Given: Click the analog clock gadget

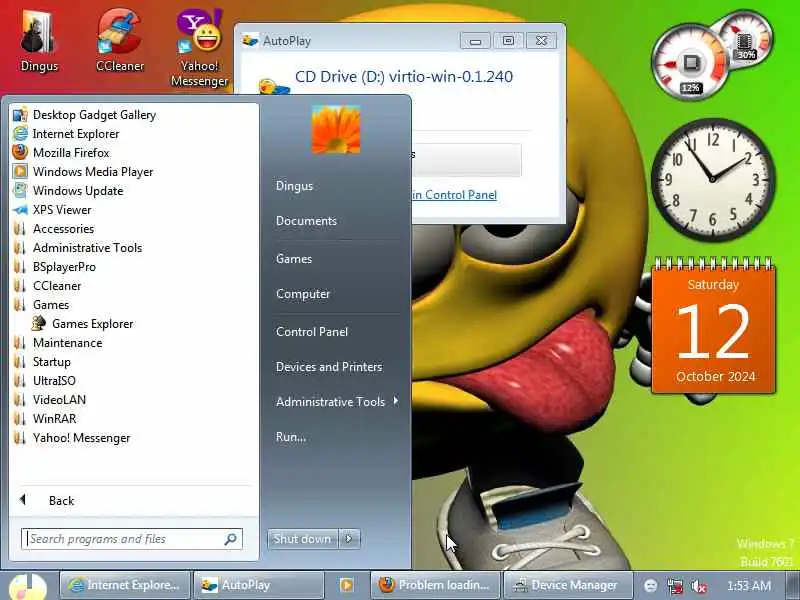Looking at the screenshot, I should click(x=713, y=180).
